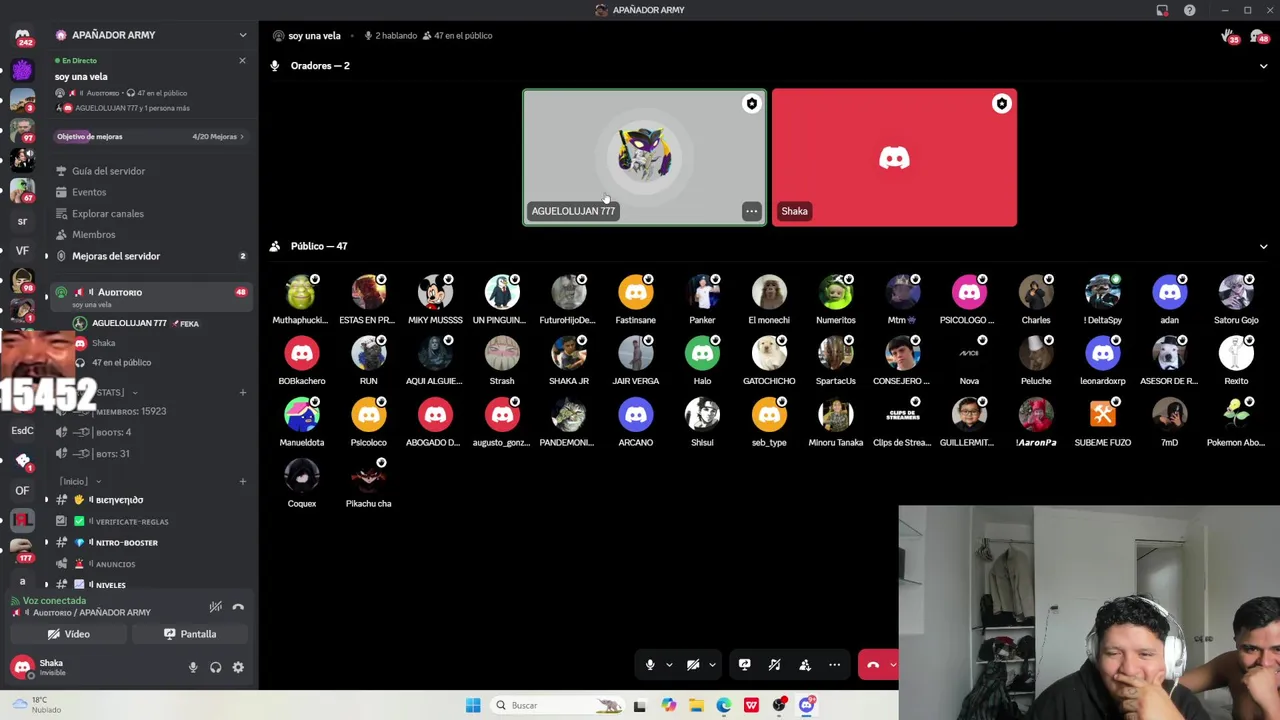Screen dimensions: 1280x720
Task: Toggle mute in Shaka user panel
Action: 193,667
